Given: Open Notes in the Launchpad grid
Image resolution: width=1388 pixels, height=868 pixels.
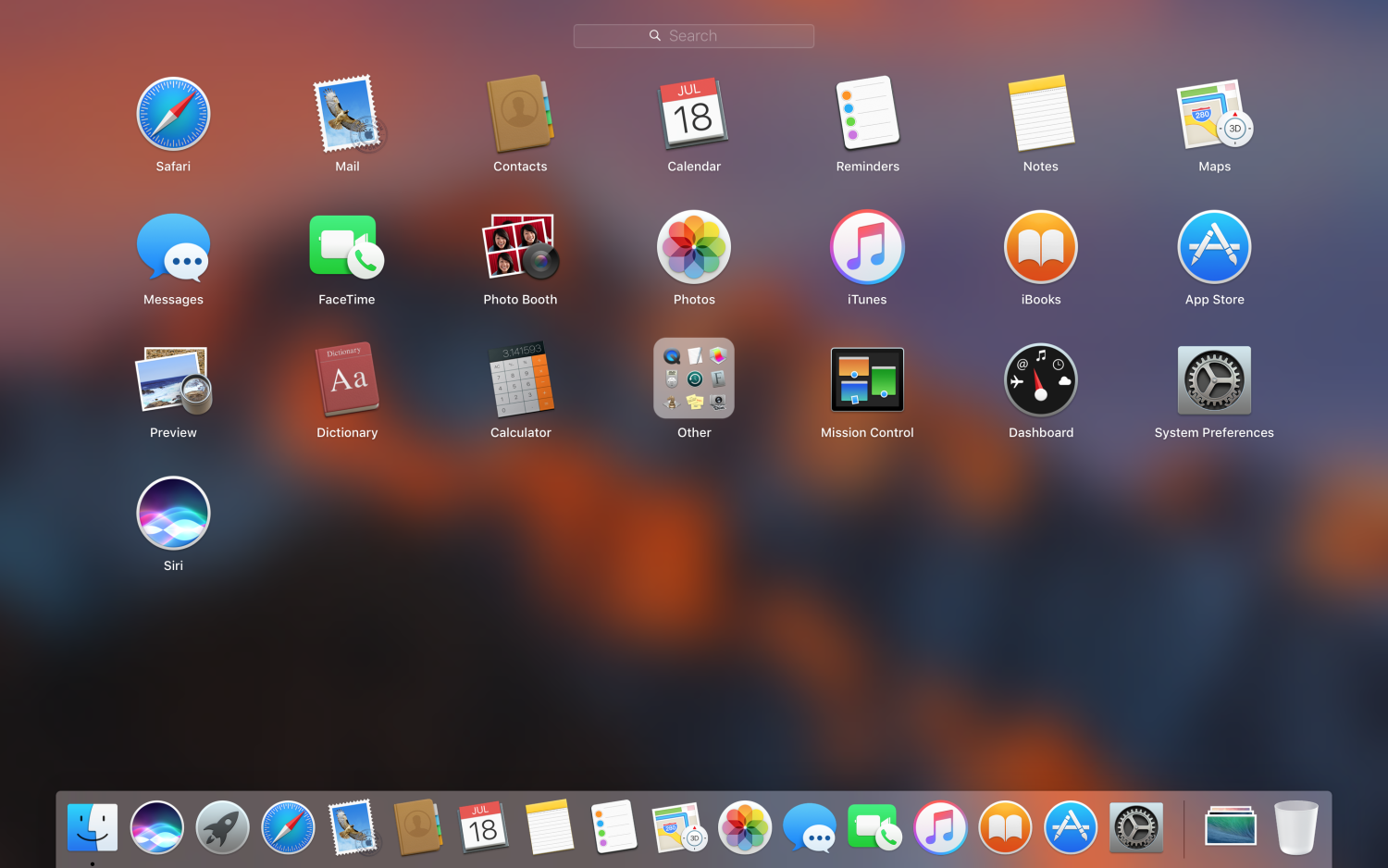Looking at the screenshot, I should pos(1041,114).
